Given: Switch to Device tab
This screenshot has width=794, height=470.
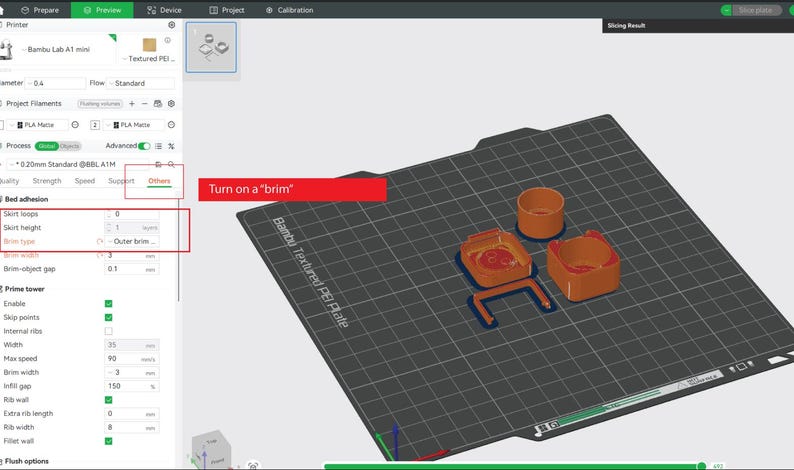Looking at the screenshot, I should (164, 10).
